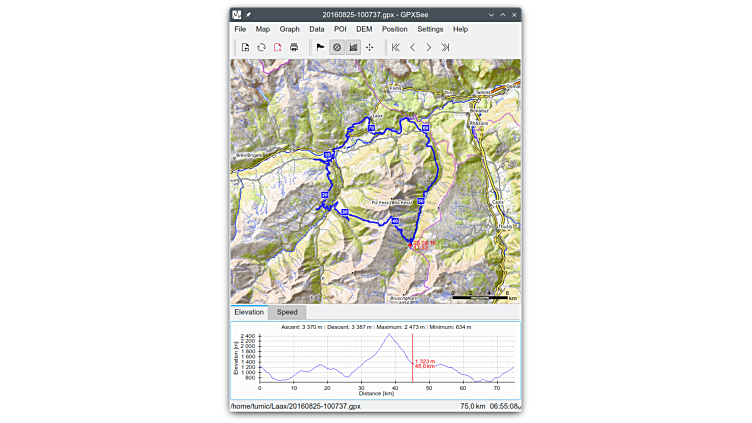
Task: Jump to the last file arrow
Action: click(445, 47)
